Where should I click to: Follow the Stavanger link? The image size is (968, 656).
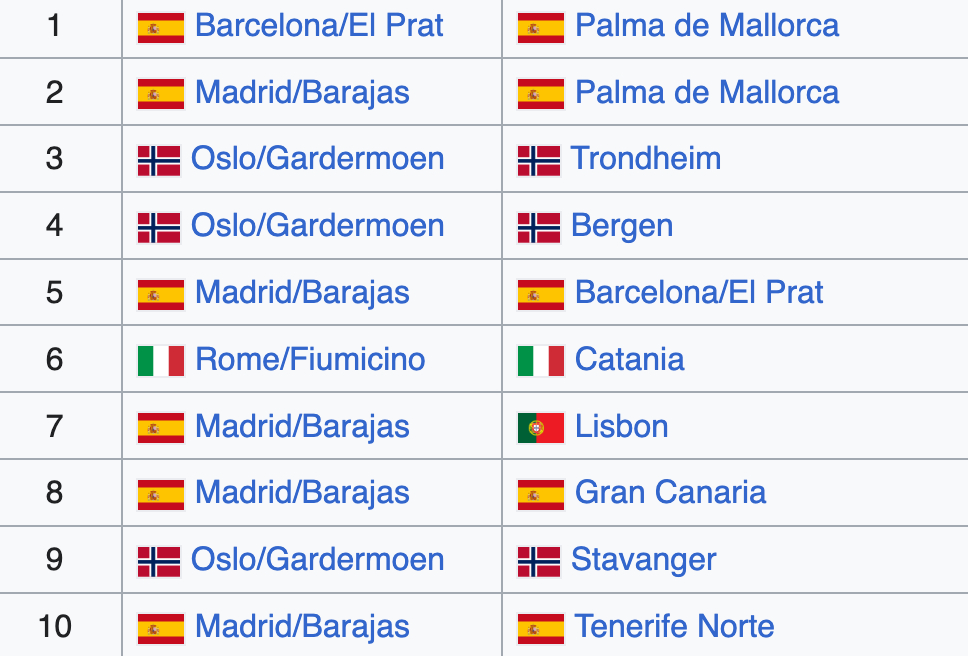click(x=643, y=560)
